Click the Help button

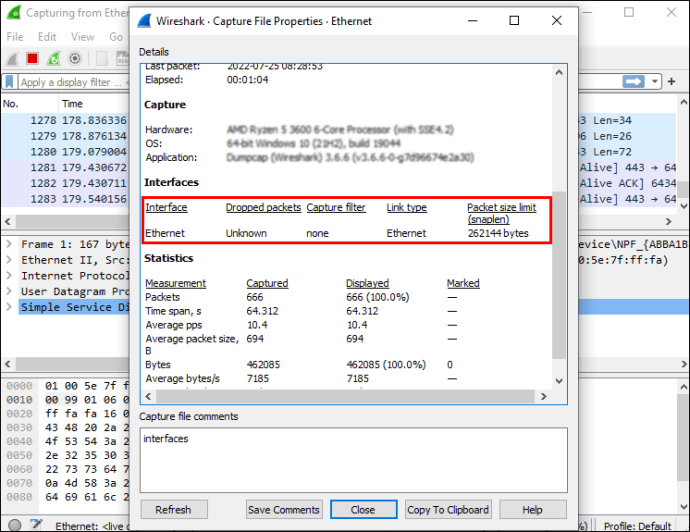point(532,510)
